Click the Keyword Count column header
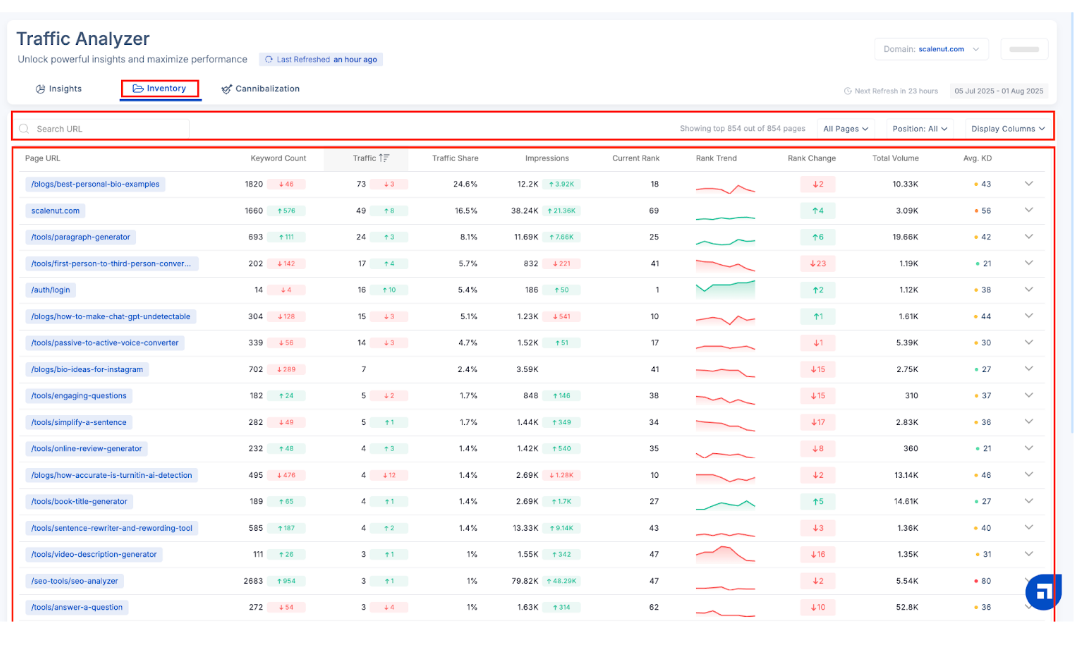 278,158
